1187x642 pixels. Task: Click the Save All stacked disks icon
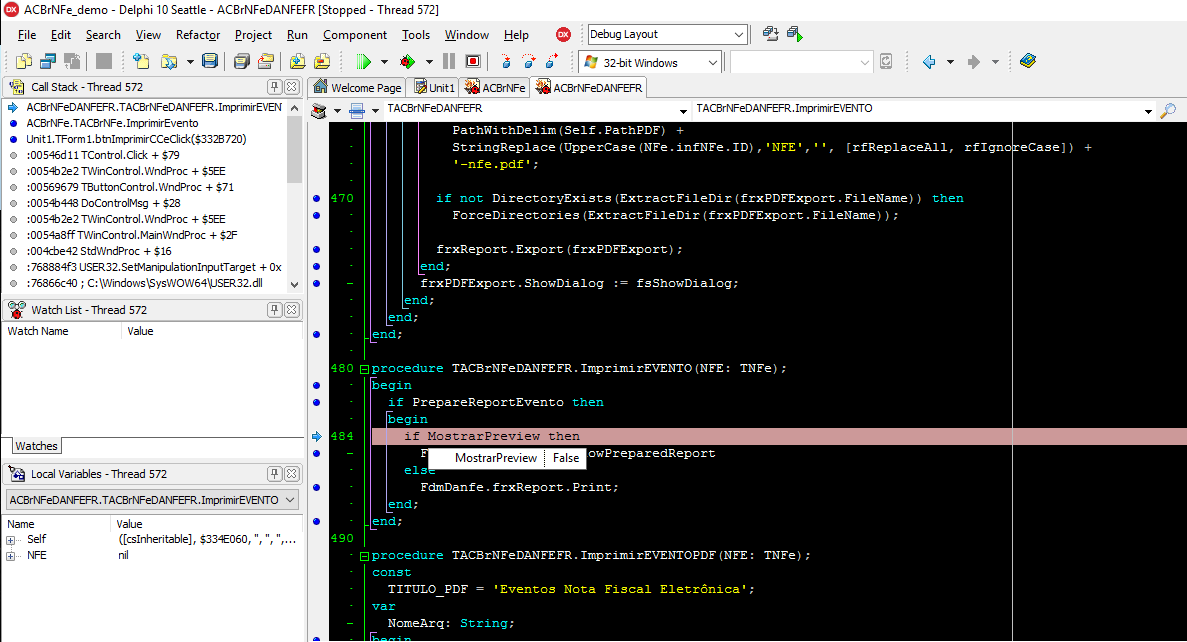point(241,61)
